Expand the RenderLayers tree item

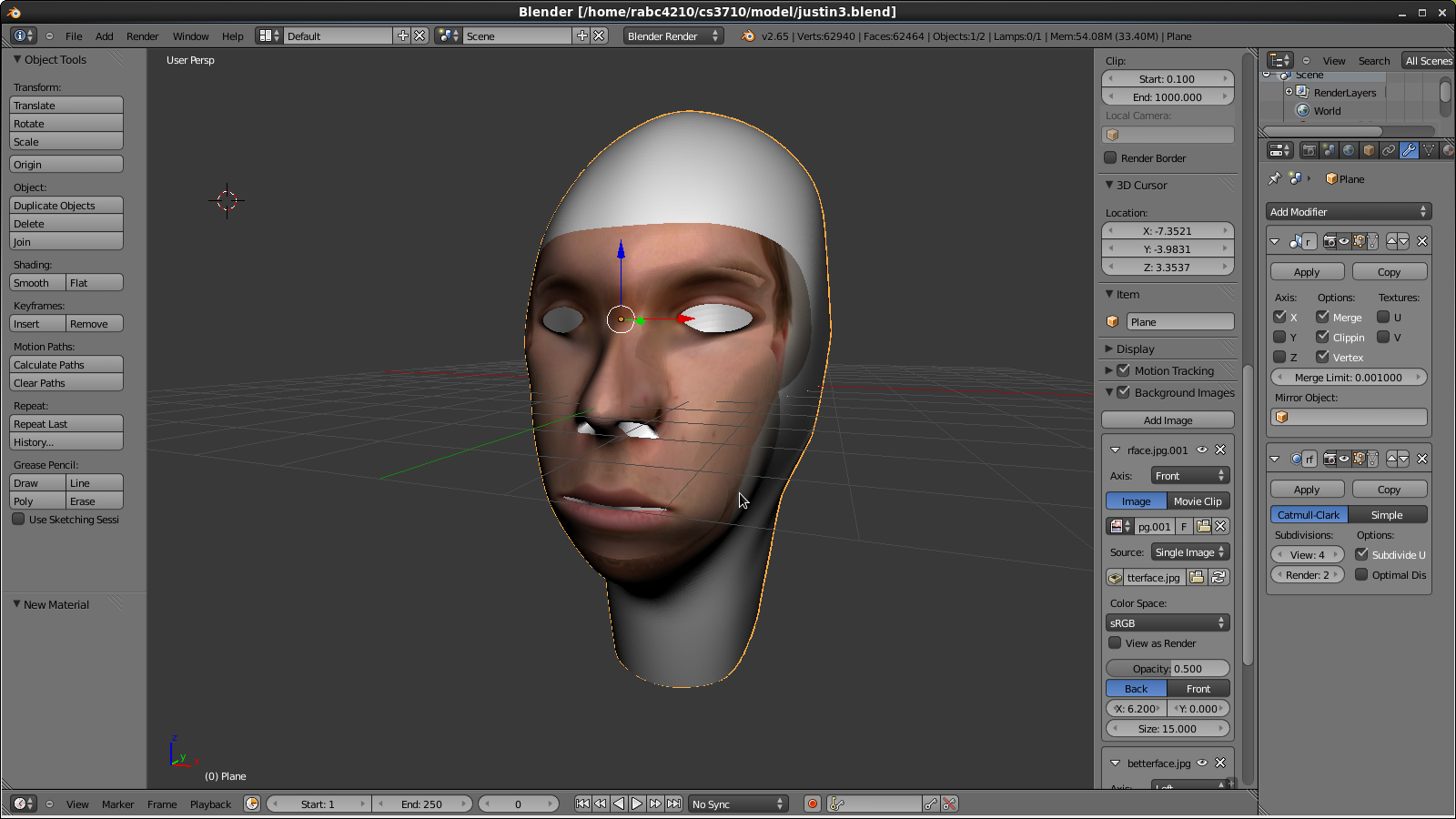click(1289, 92)
